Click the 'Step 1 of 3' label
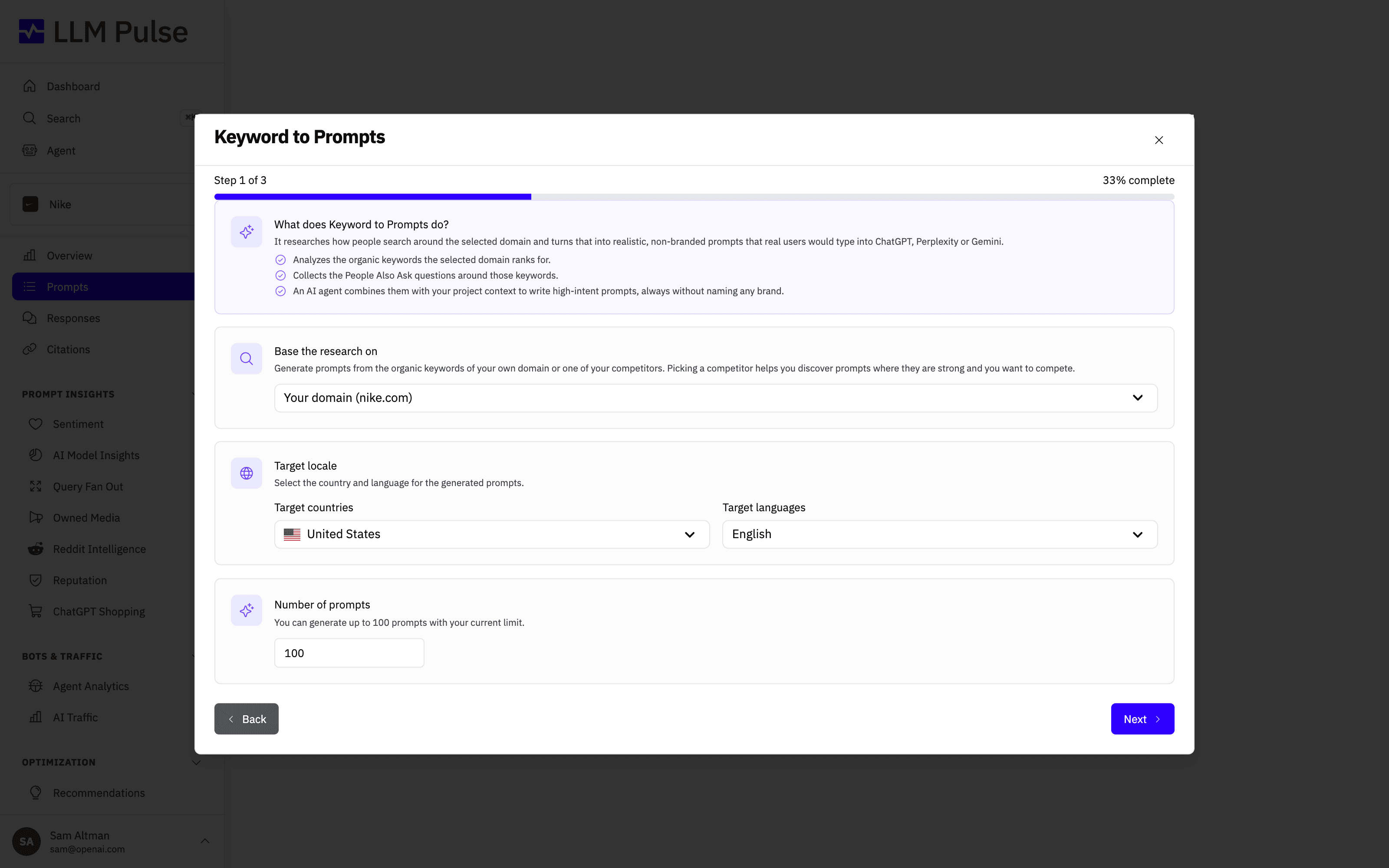1389x868 pixels. [240, 180]
